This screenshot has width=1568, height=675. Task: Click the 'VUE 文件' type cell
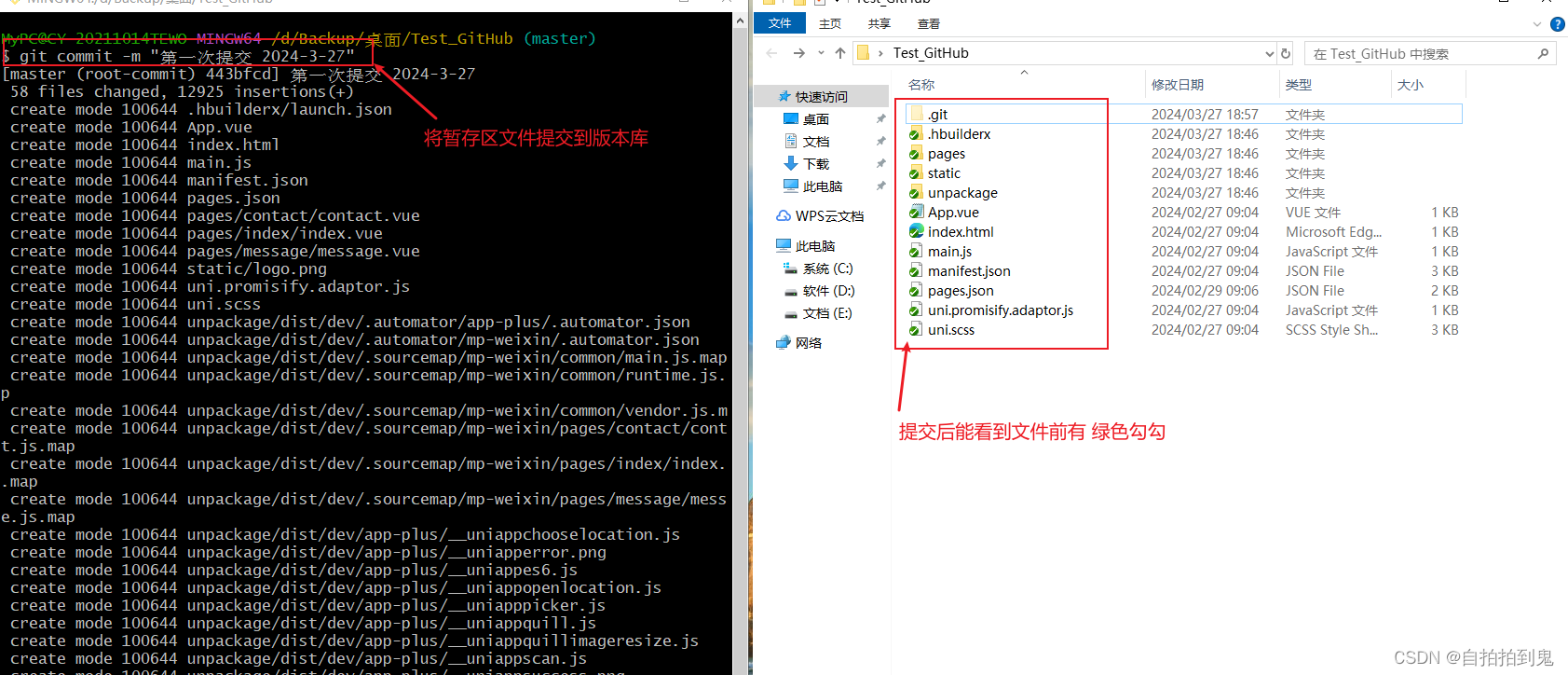pos(1313,213)
